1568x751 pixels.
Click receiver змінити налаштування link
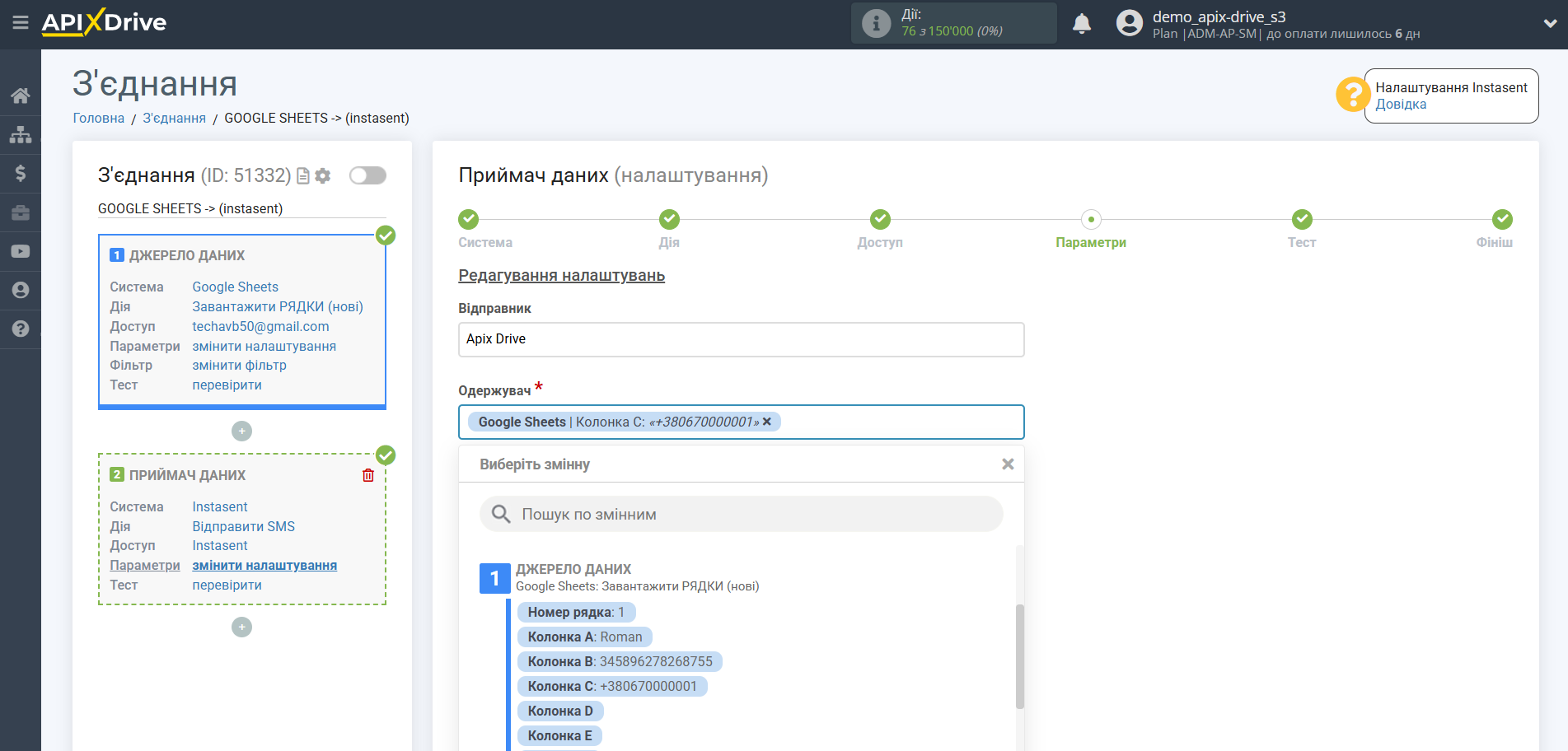pos(264,565)
